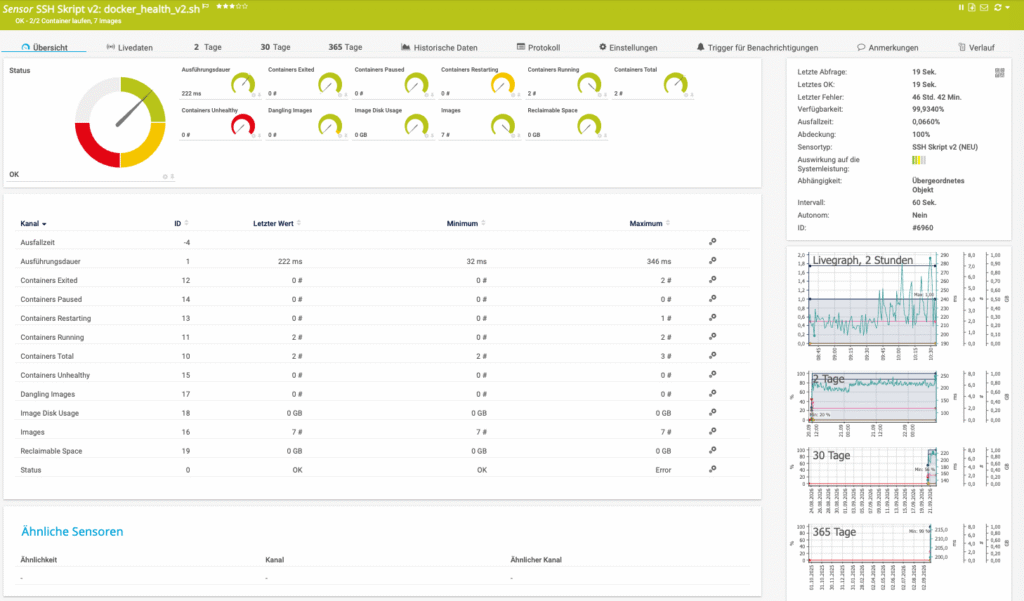Sort the table by ID column
The width and height of the screenshot is (1024, 601).
click(x=181, y=223)
